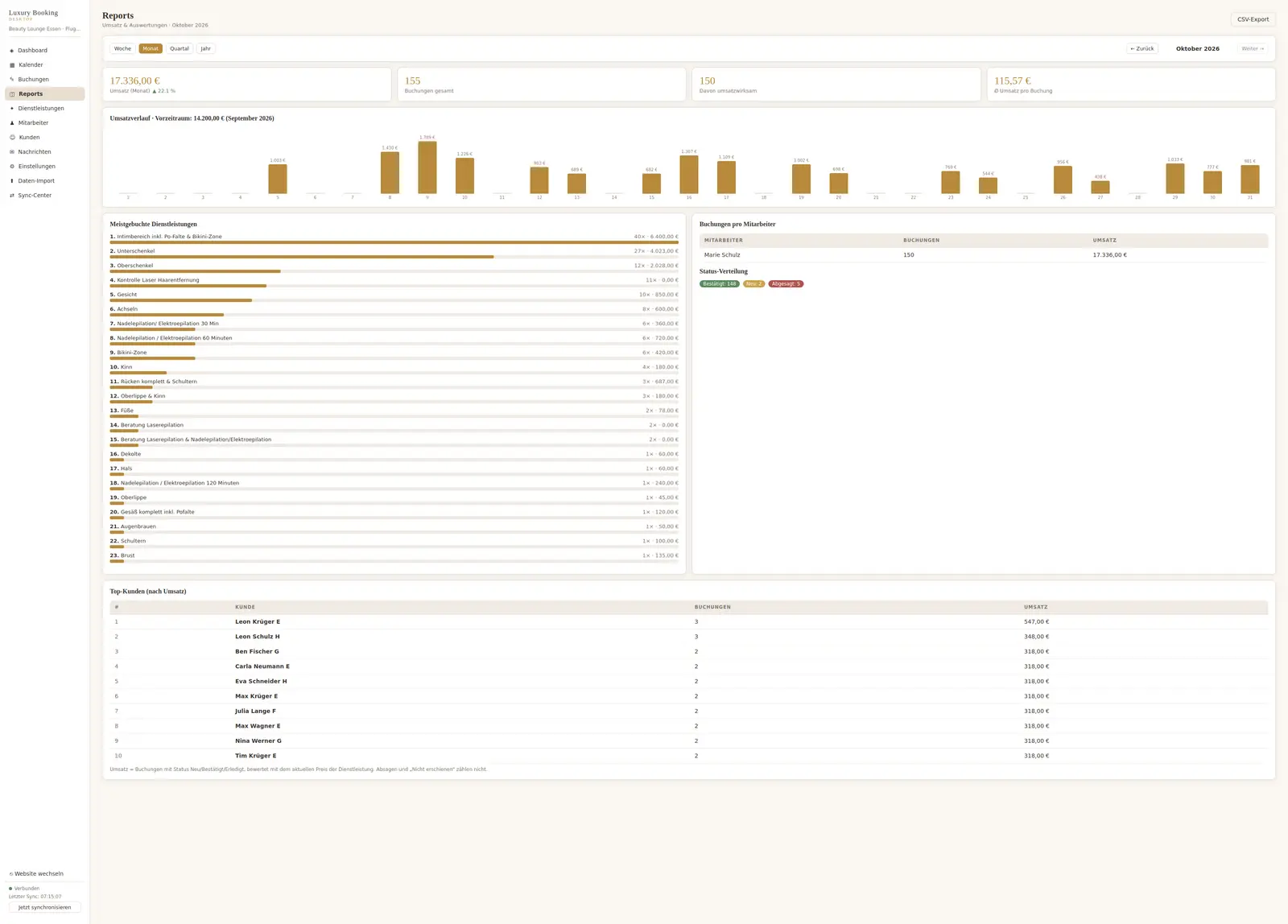Click the pencil icon beside Buchungen
The width and height of the screenshot is (1288, 924).
[12, 80]
